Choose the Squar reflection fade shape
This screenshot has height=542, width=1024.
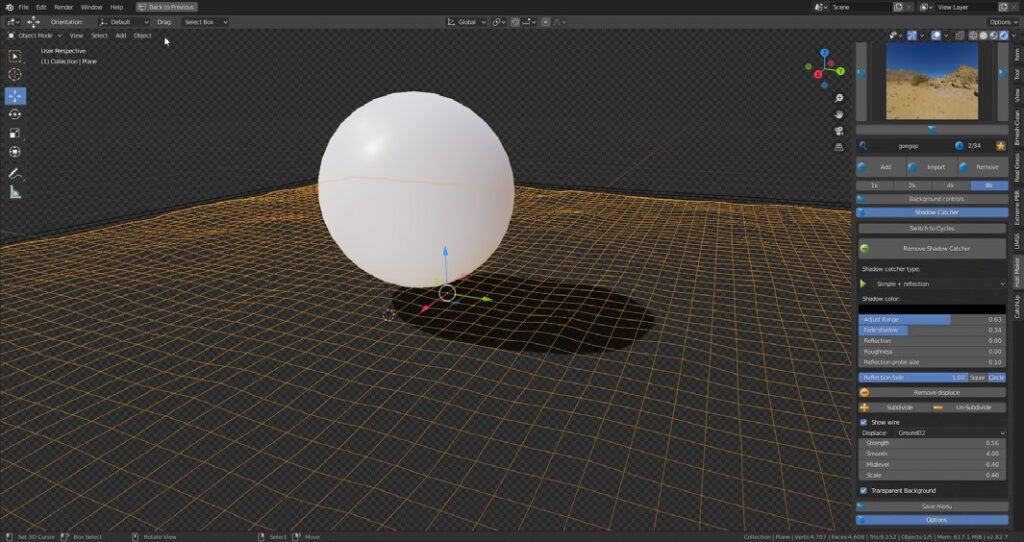click(x=978, y=377)
